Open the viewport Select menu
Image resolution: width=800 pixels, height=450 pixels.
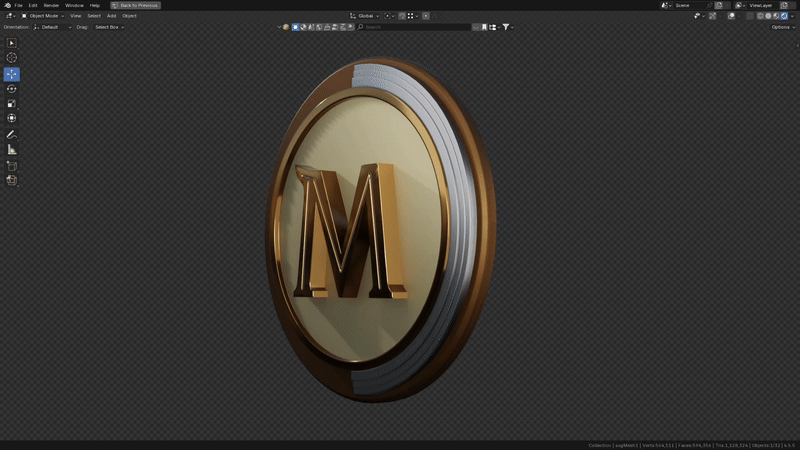pos(93,16)
